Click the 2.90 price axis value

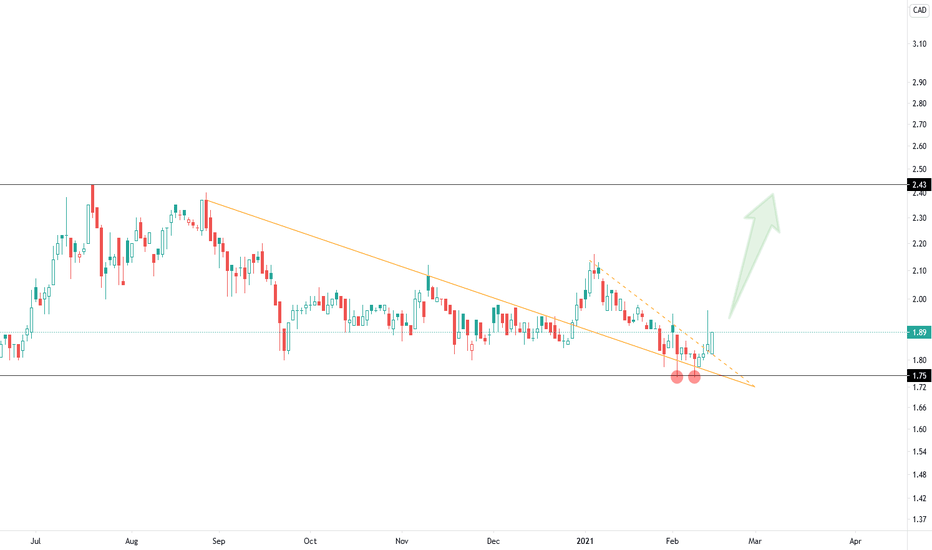point(919,83)
